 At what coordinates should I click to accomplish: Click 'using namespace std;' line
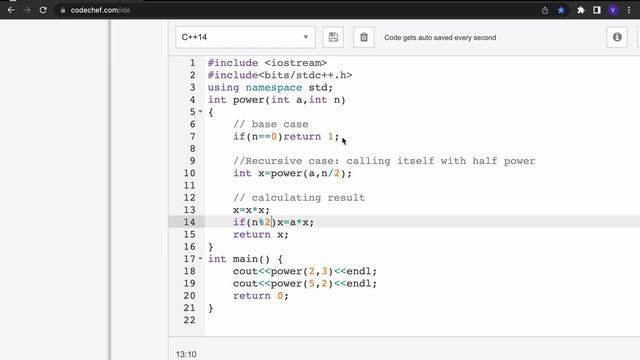click(x=270, y=87)
